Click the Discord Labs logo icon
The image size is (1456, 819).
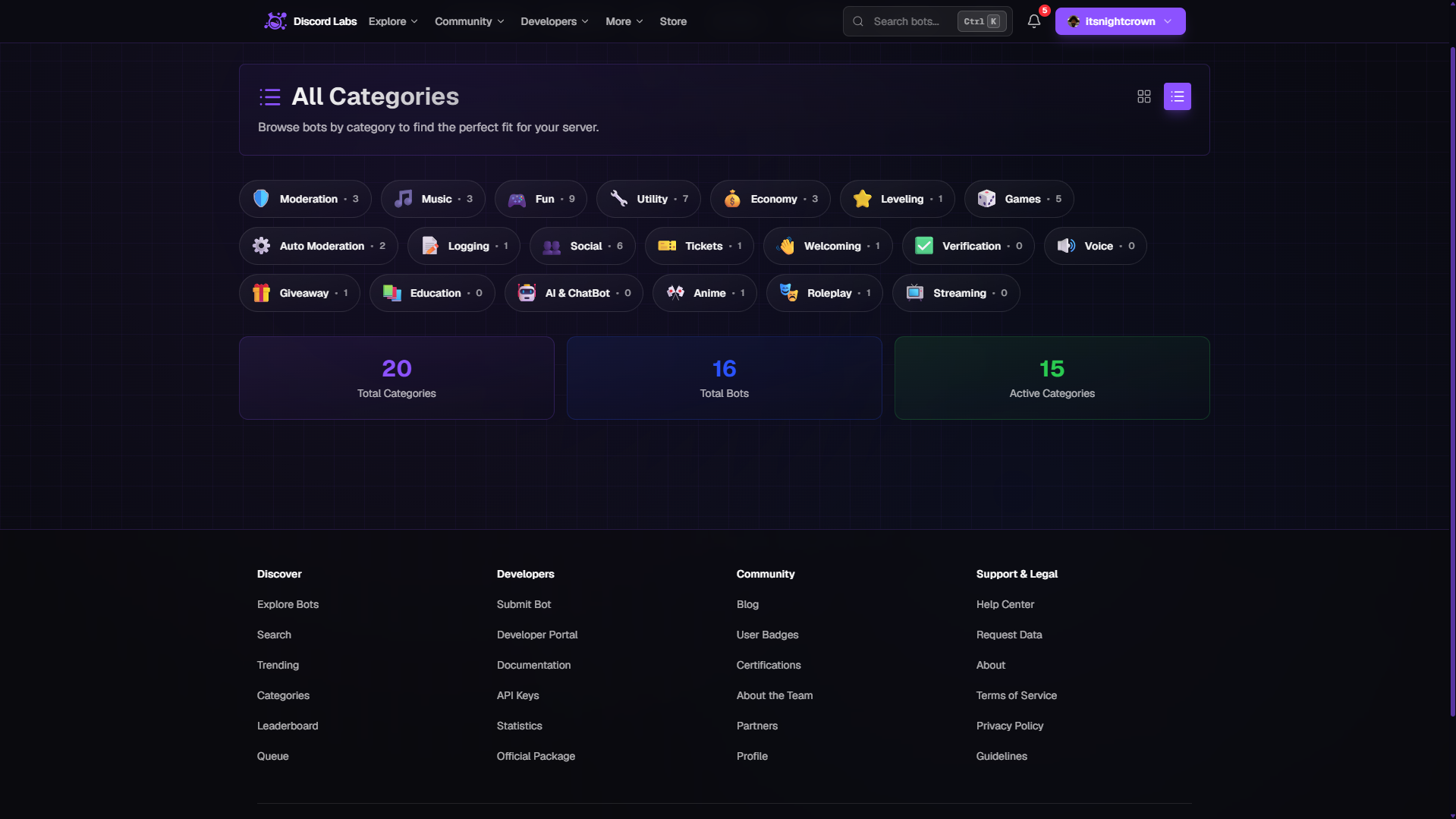[x=275, y=21]
